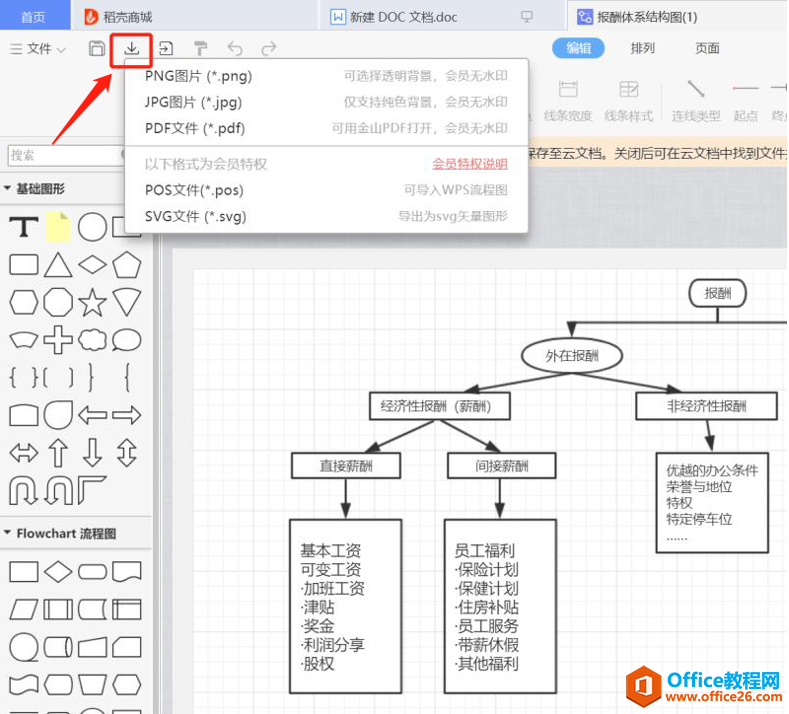Export as JPG图片 (*.jpg)
Viewport: 789px width, 714px height.
326,102
